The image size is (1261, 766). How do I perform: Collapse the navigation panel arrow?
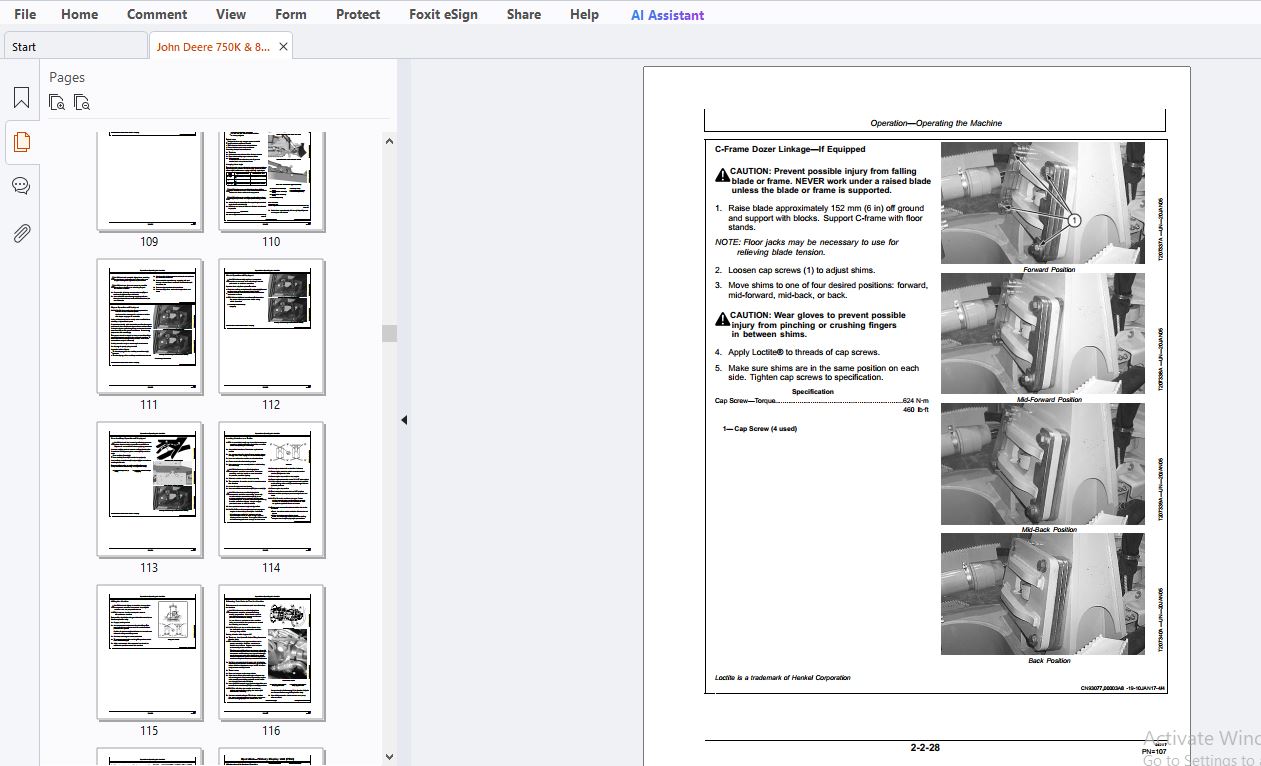[404, 420]
